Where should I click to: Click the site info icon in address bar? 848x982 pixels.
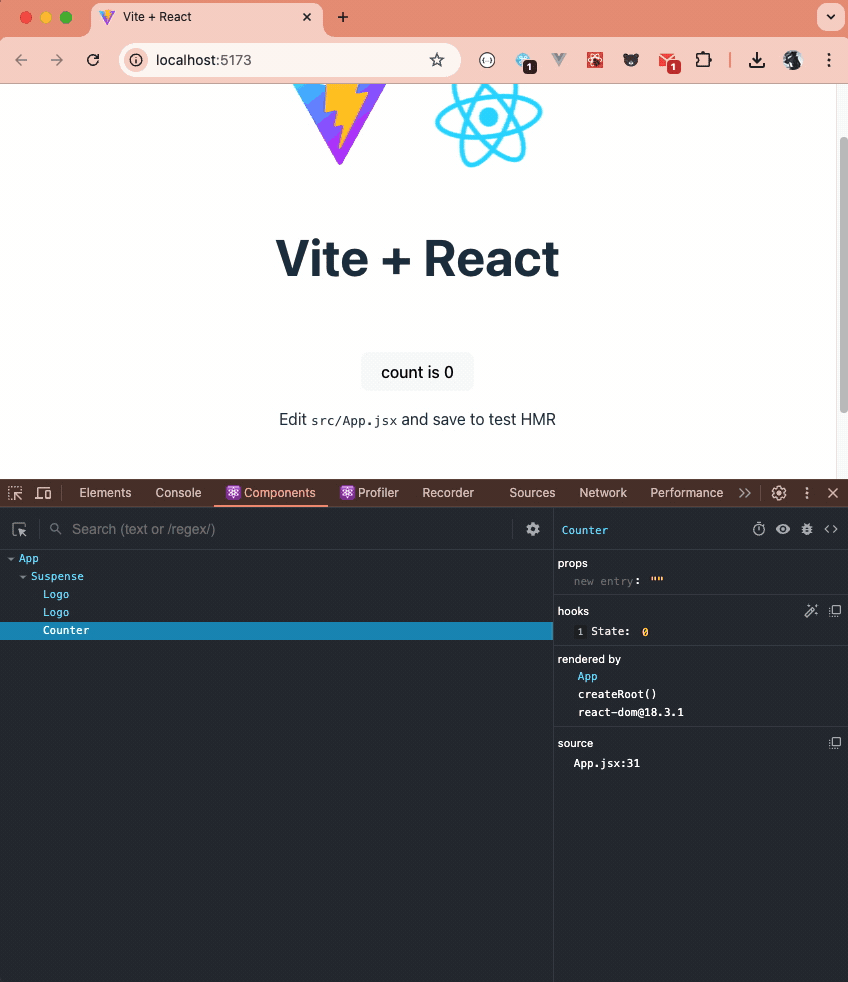coord(136,60)
